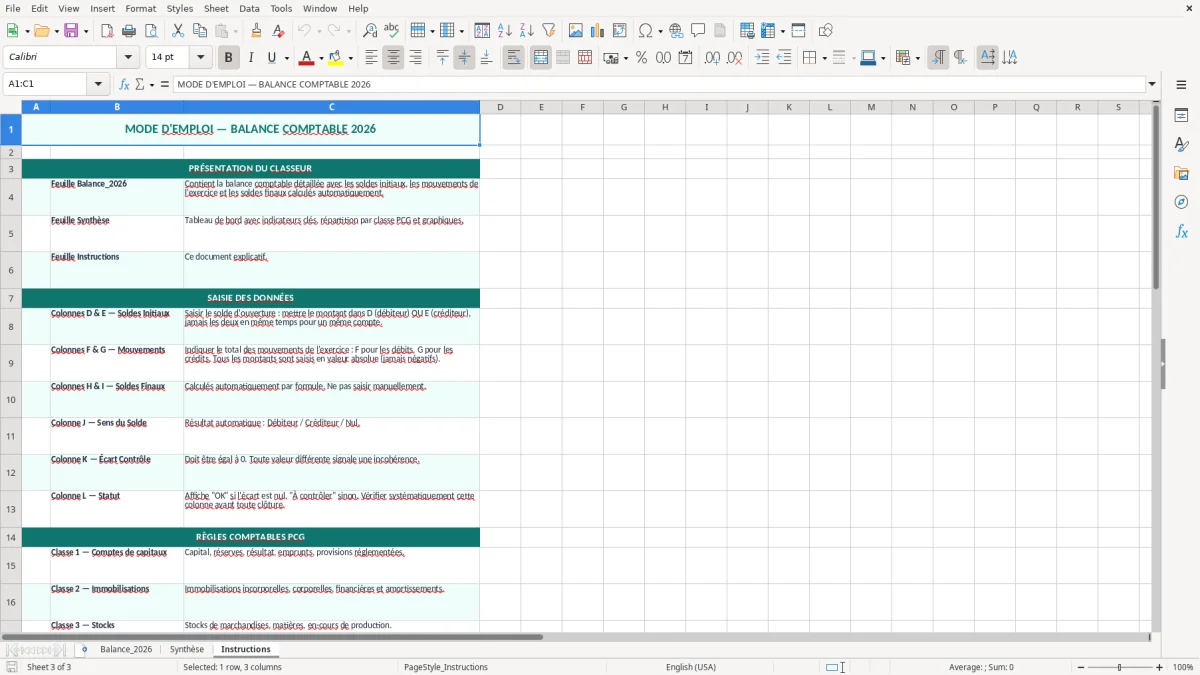1200x675 pixels.
Task: Sort ascending with the A-Z icon
Action: pyautogui.click(x=505, y=31)
